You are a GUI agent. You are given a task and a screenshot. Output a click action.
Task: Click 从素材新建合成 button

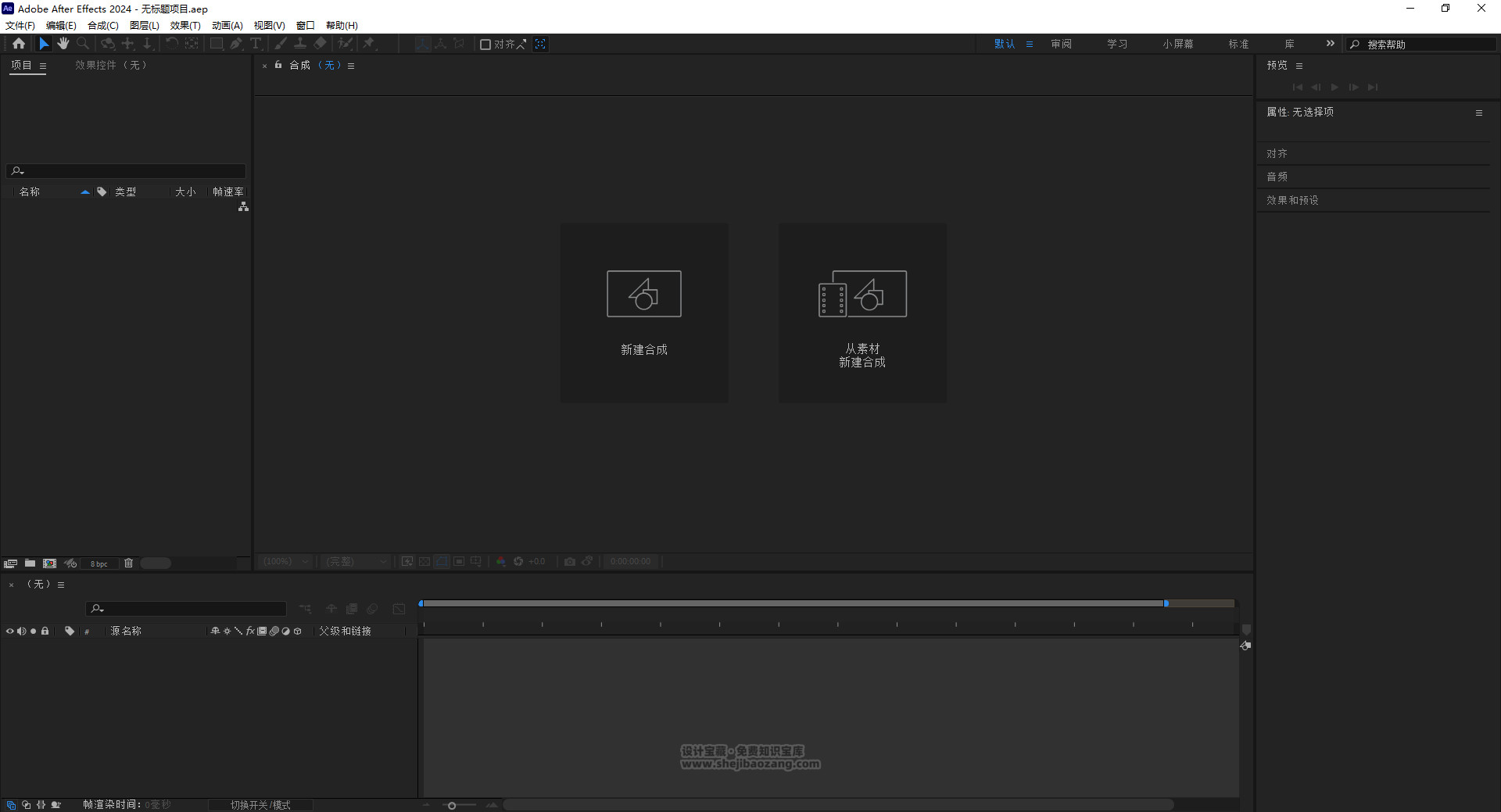point(862,313)
